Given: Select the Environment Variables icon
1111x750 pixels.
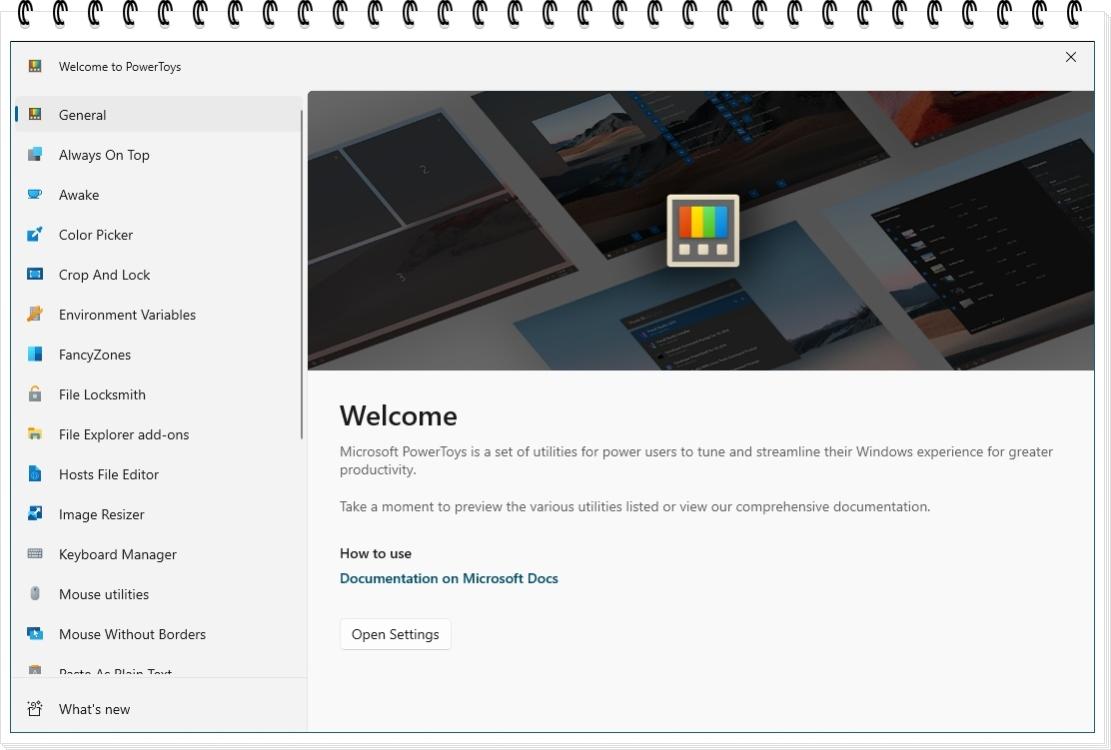Looking at the screenshot, I should [x=35, y=314].
